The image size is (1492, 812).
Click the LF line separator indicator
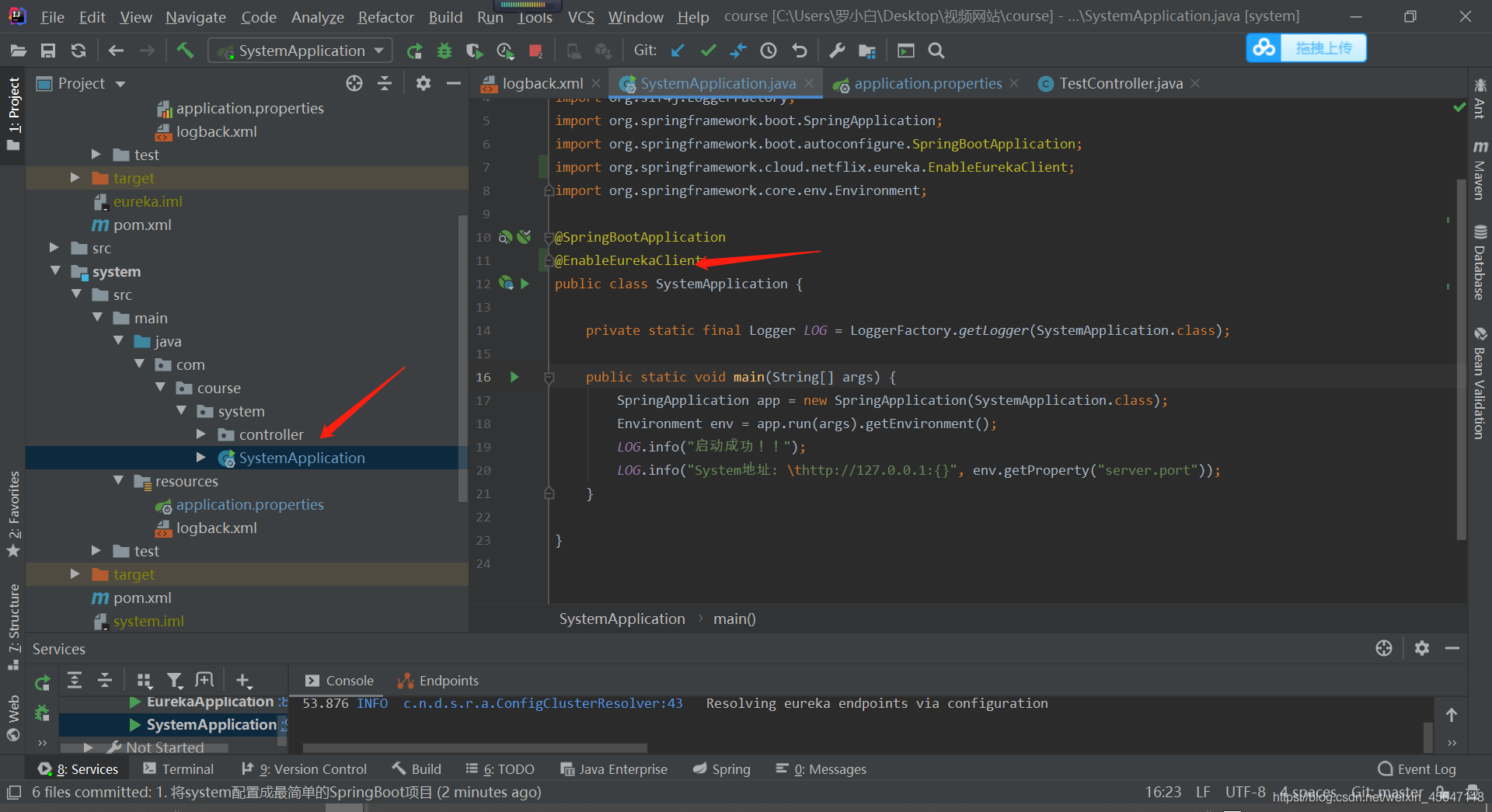[x=1203, y=792]
